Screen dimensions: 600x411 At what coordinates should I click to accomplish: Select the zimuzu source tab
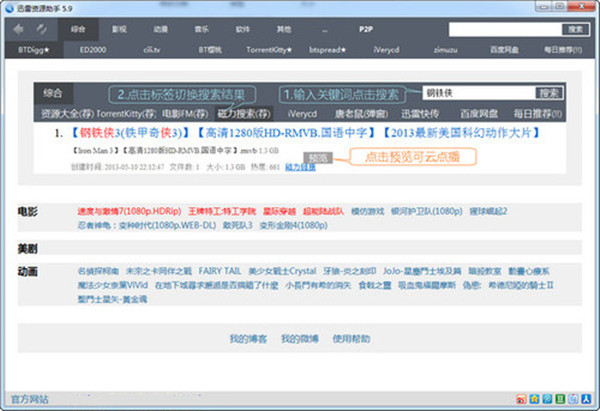[445, 50]
